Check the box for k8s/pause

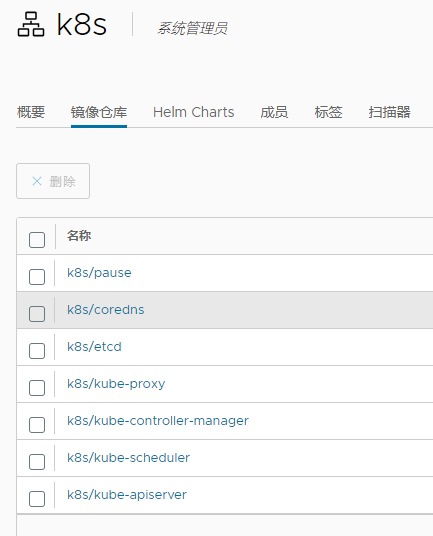pyautogui.click(x=37, y=277)
